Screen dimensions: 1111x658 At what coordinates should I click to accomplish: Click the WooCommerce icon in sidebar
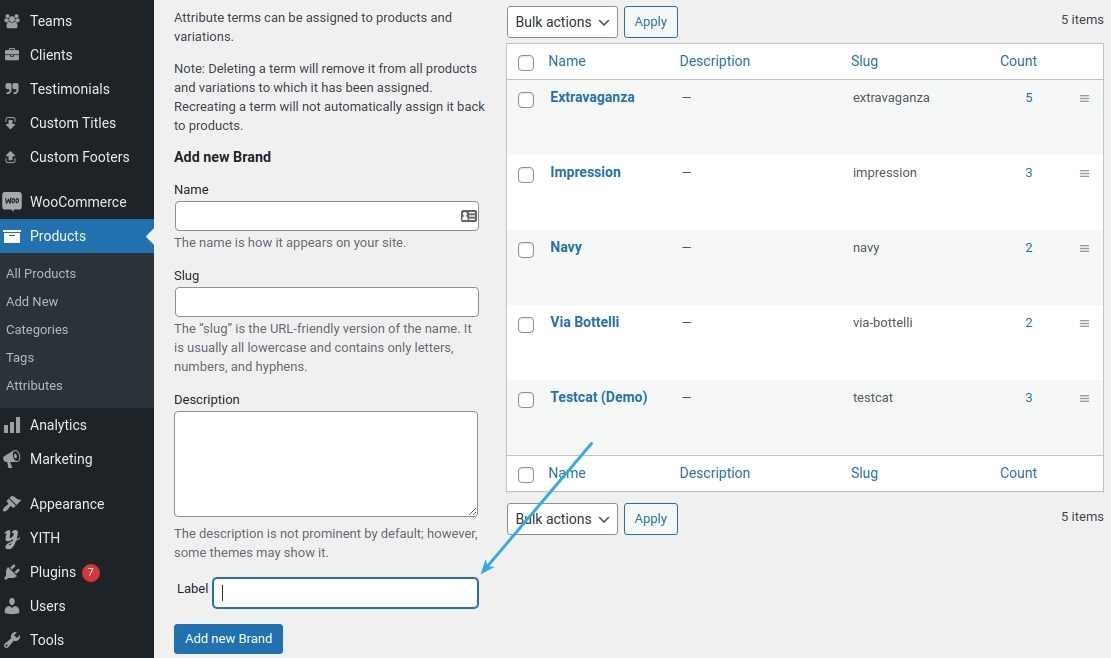coord(12,202)
